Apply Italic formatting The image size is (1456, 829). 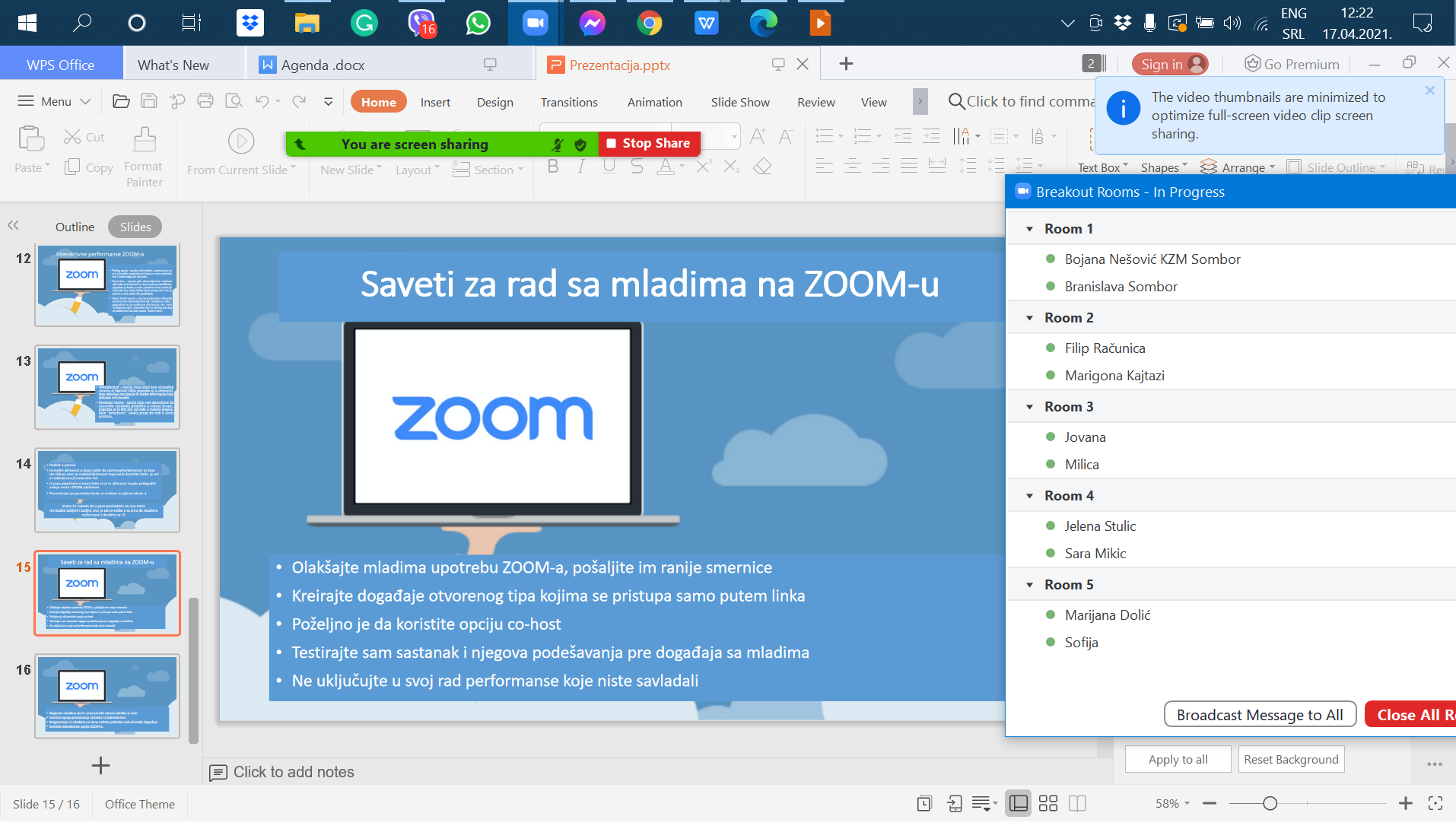tap(581, 167)
